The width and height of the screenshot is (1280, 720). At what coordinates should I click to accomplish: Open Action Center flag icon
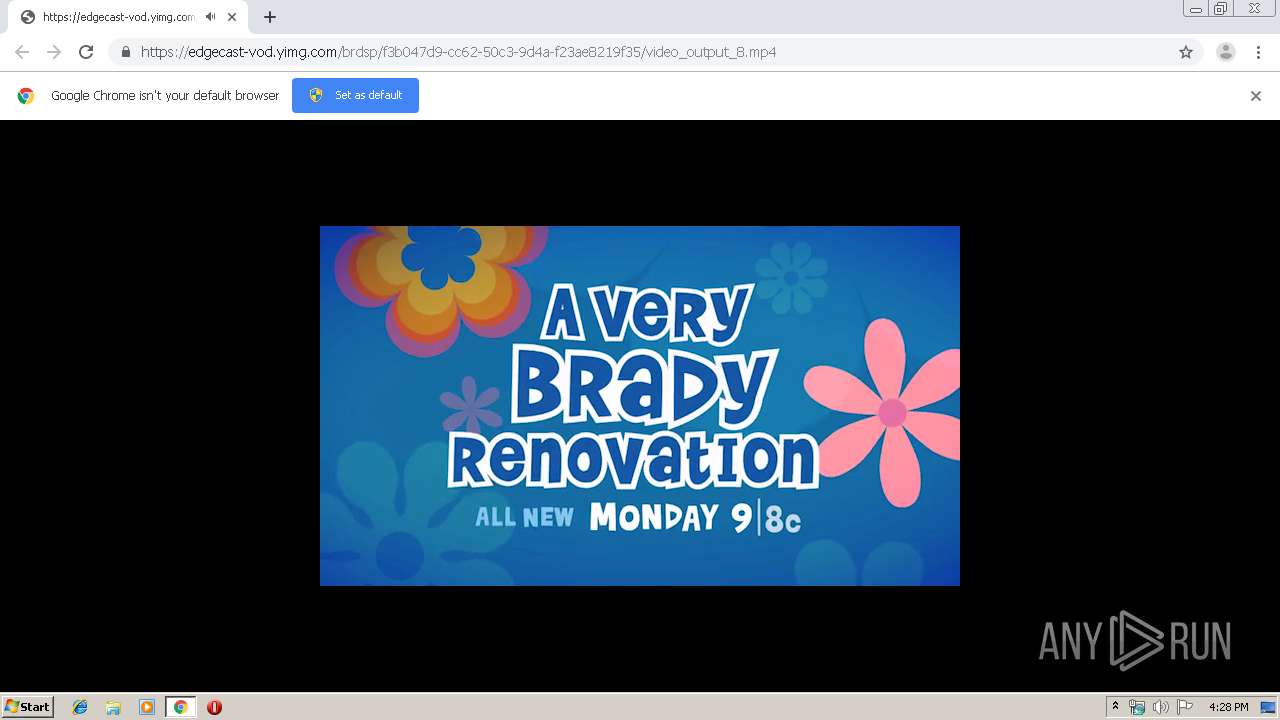1185,707
